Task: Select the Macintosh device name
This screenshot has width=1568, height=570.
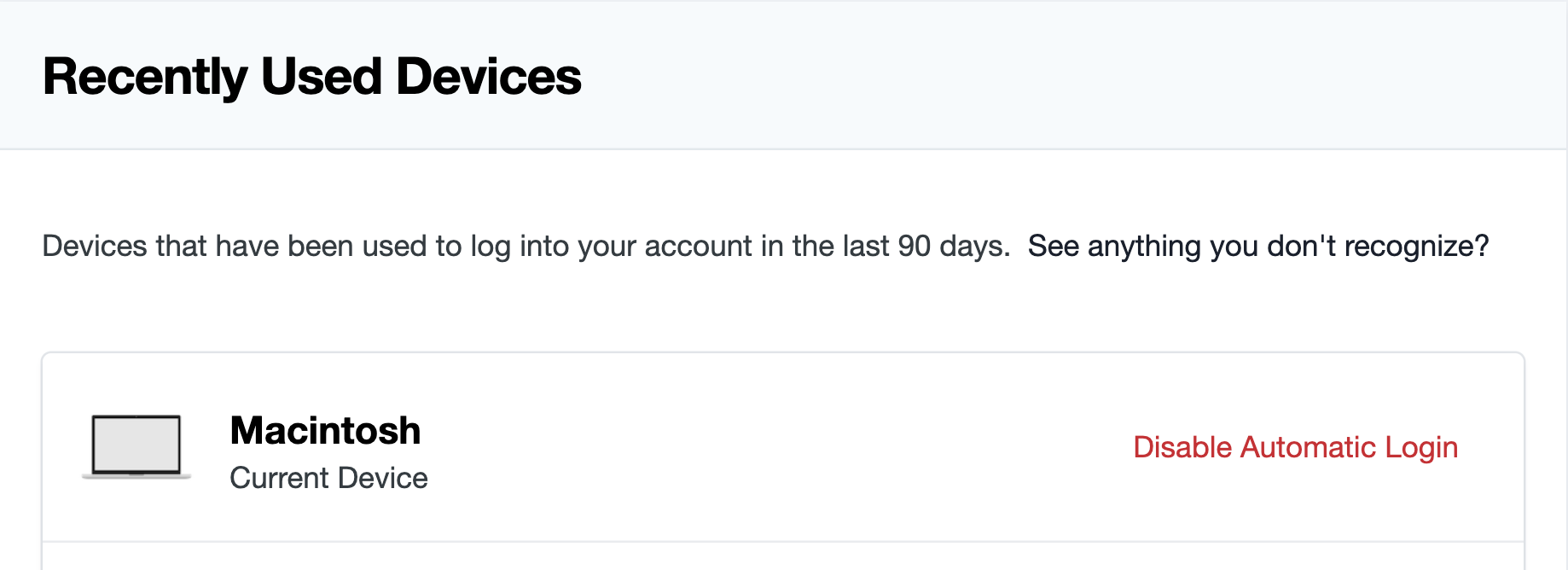Action: point(325,430)
